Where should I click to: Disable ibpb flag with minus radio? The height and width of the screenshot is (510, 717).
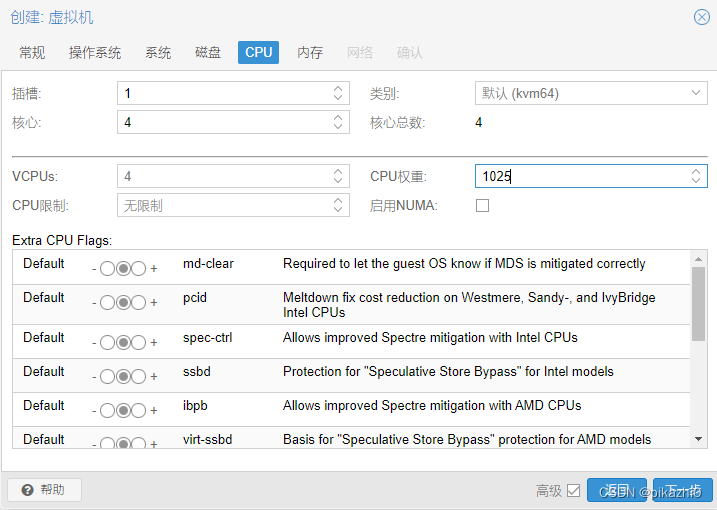click(x=107, y=410)
